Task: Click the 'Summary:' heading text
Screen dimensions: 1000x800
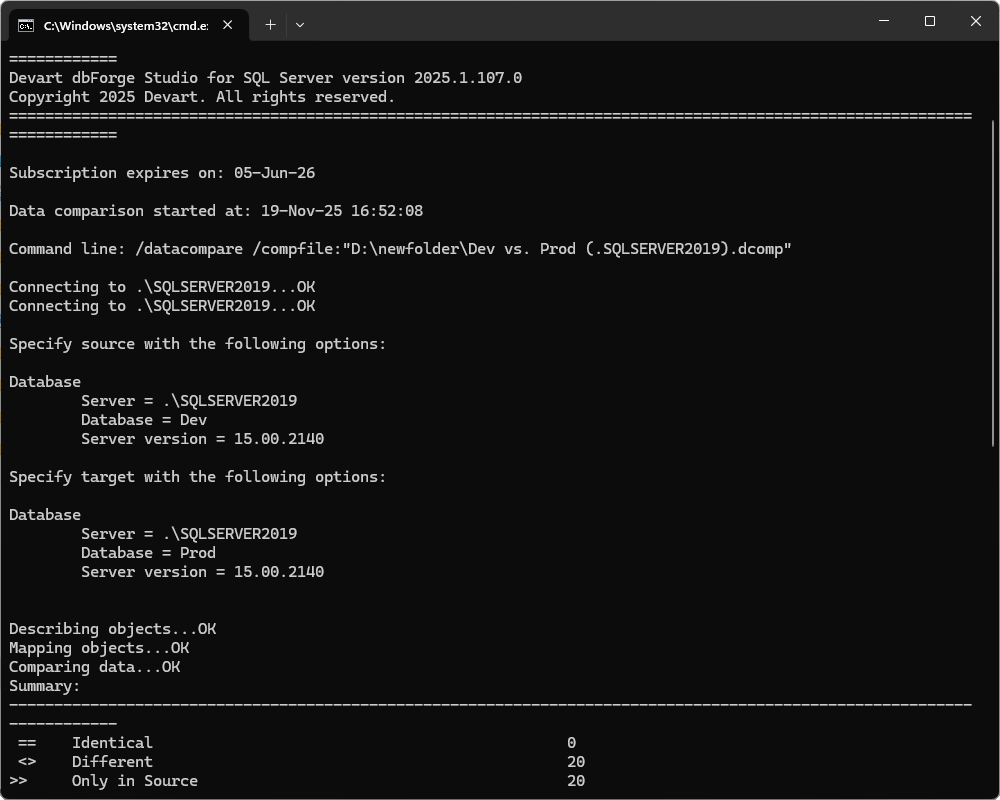Action: 44,686
